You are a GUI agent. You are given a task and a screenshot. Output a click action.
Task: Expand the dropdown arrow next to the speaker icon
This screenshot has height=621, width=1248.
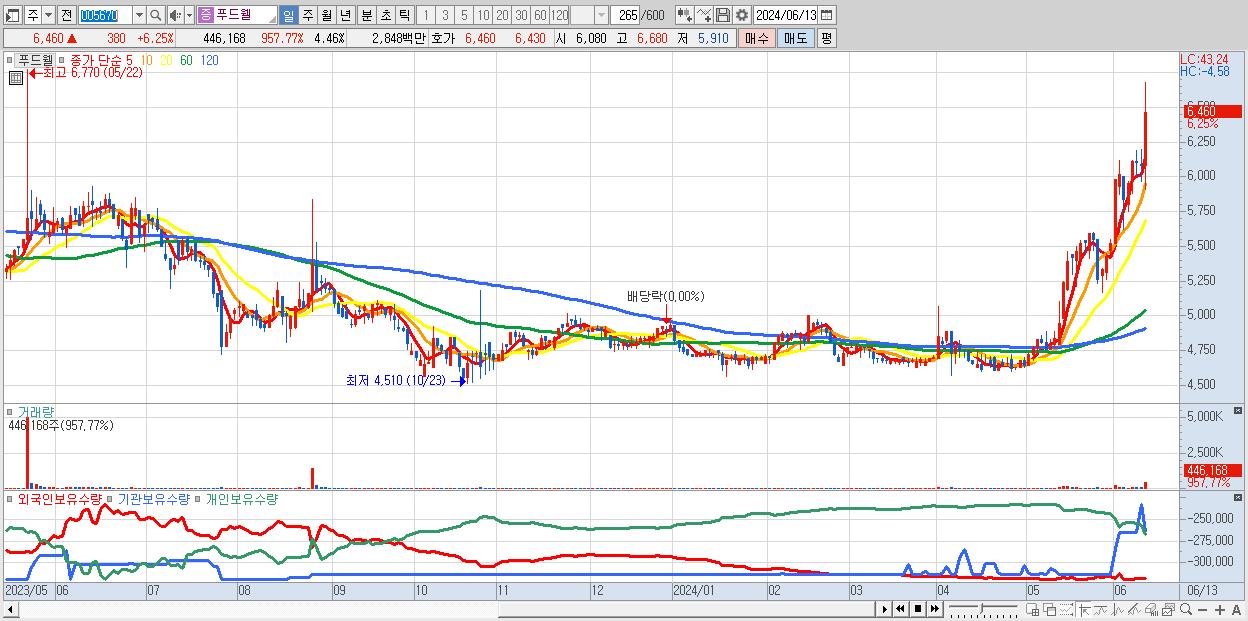point(189,15)
